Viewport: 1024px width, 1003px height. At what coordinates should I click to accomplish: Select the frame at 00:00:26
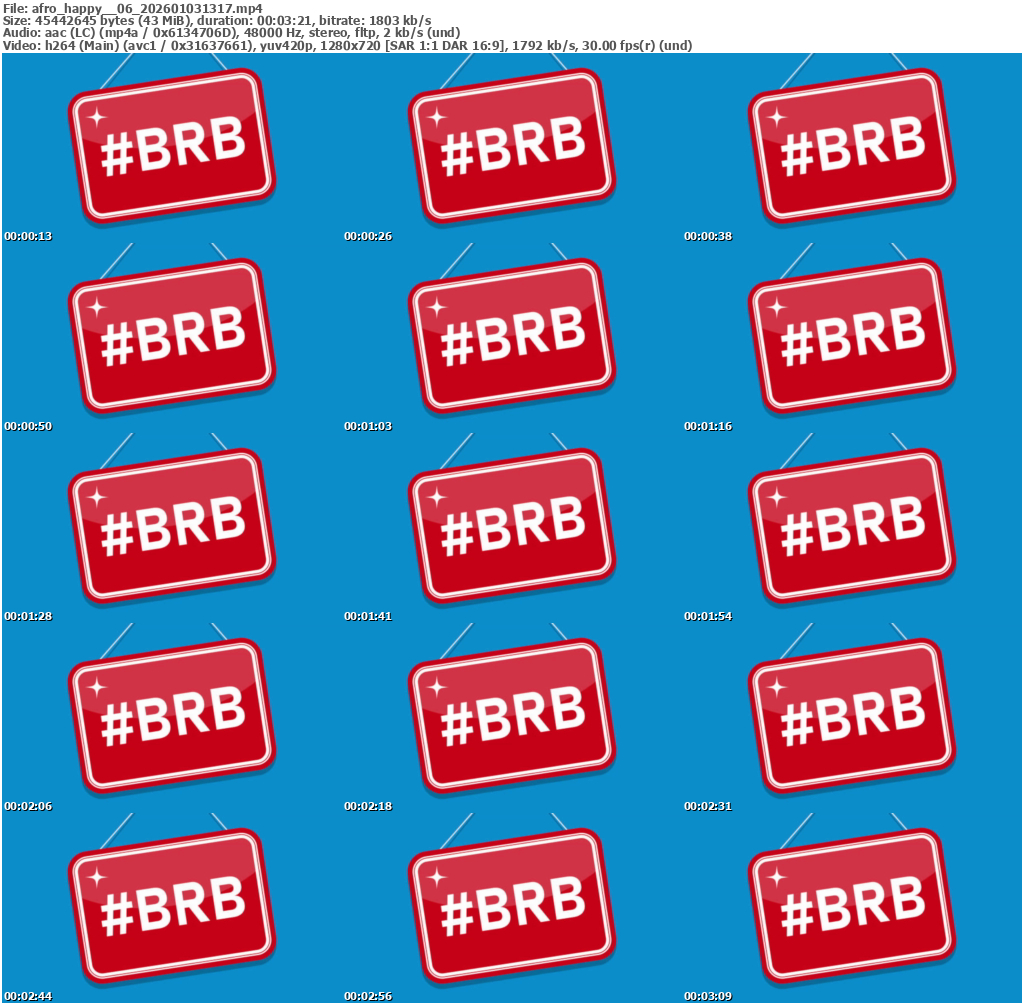512,148
